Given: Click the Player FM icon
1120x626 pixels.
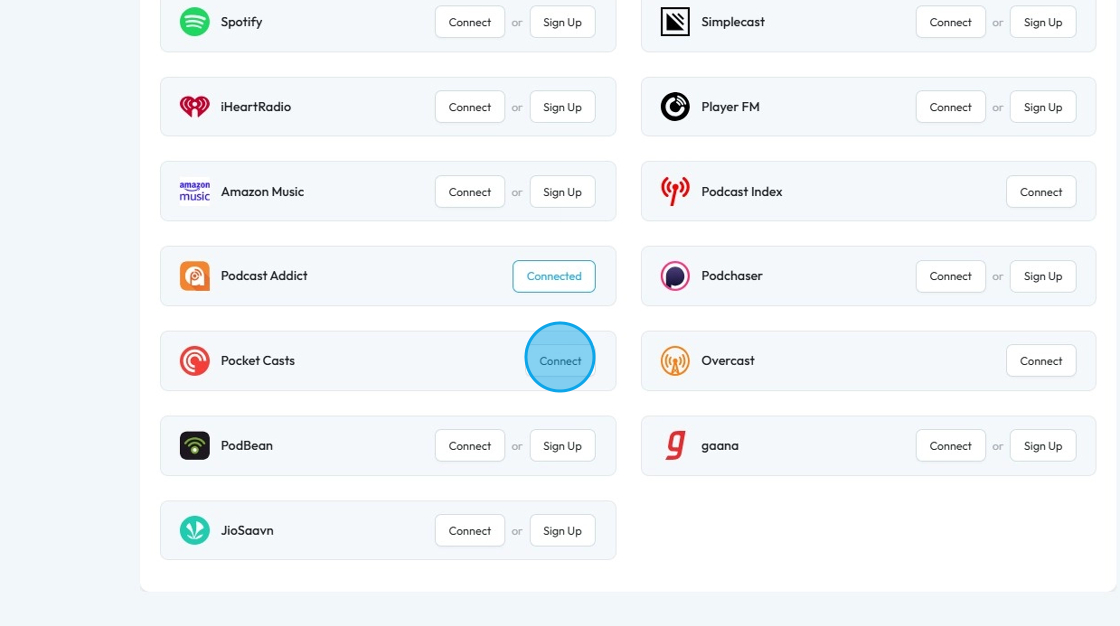Looking at the screenshot, I should click(675, 107).
